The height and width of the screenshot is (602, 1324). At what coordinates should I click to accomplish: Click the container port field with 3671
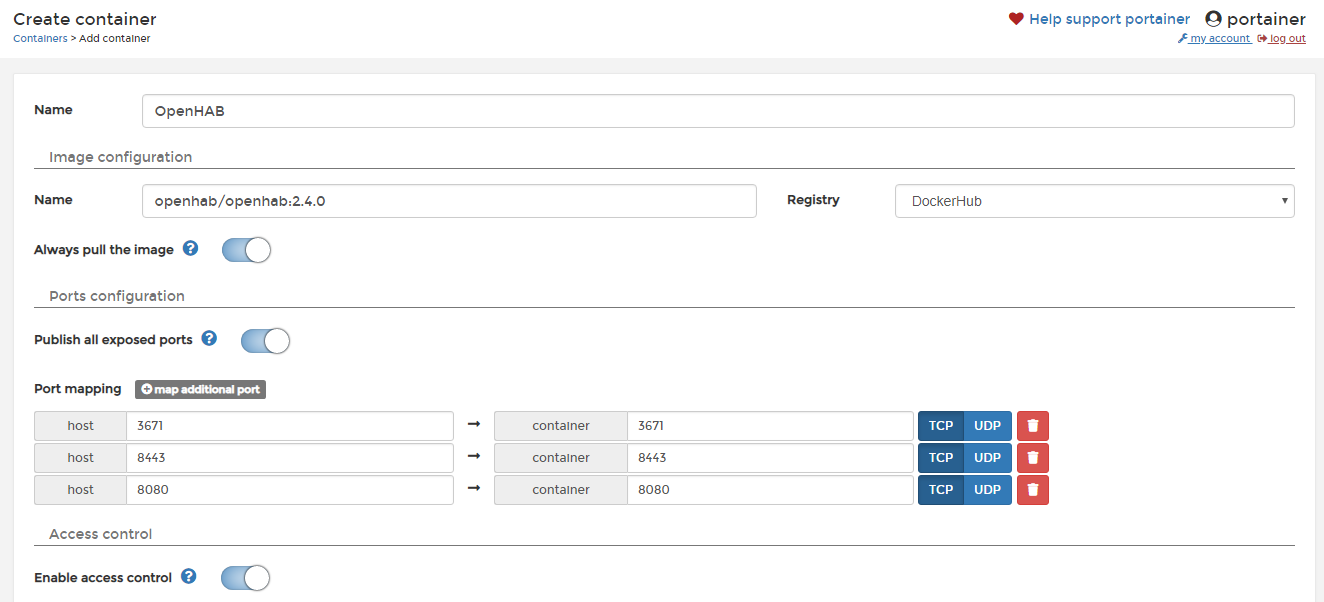[770, 426]
